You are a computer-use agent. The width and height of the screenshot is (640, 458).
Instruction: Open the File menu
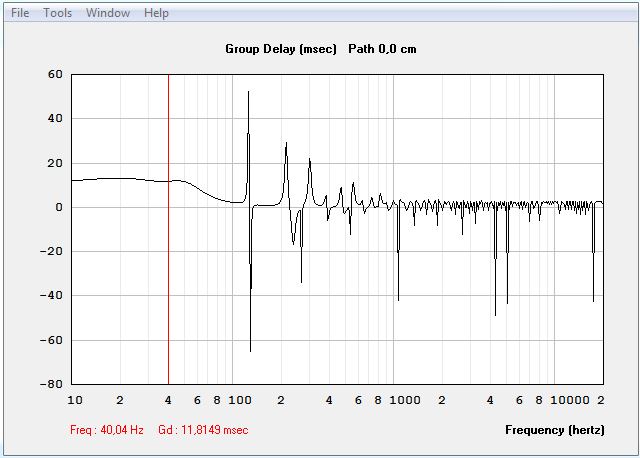click(20, 13)
